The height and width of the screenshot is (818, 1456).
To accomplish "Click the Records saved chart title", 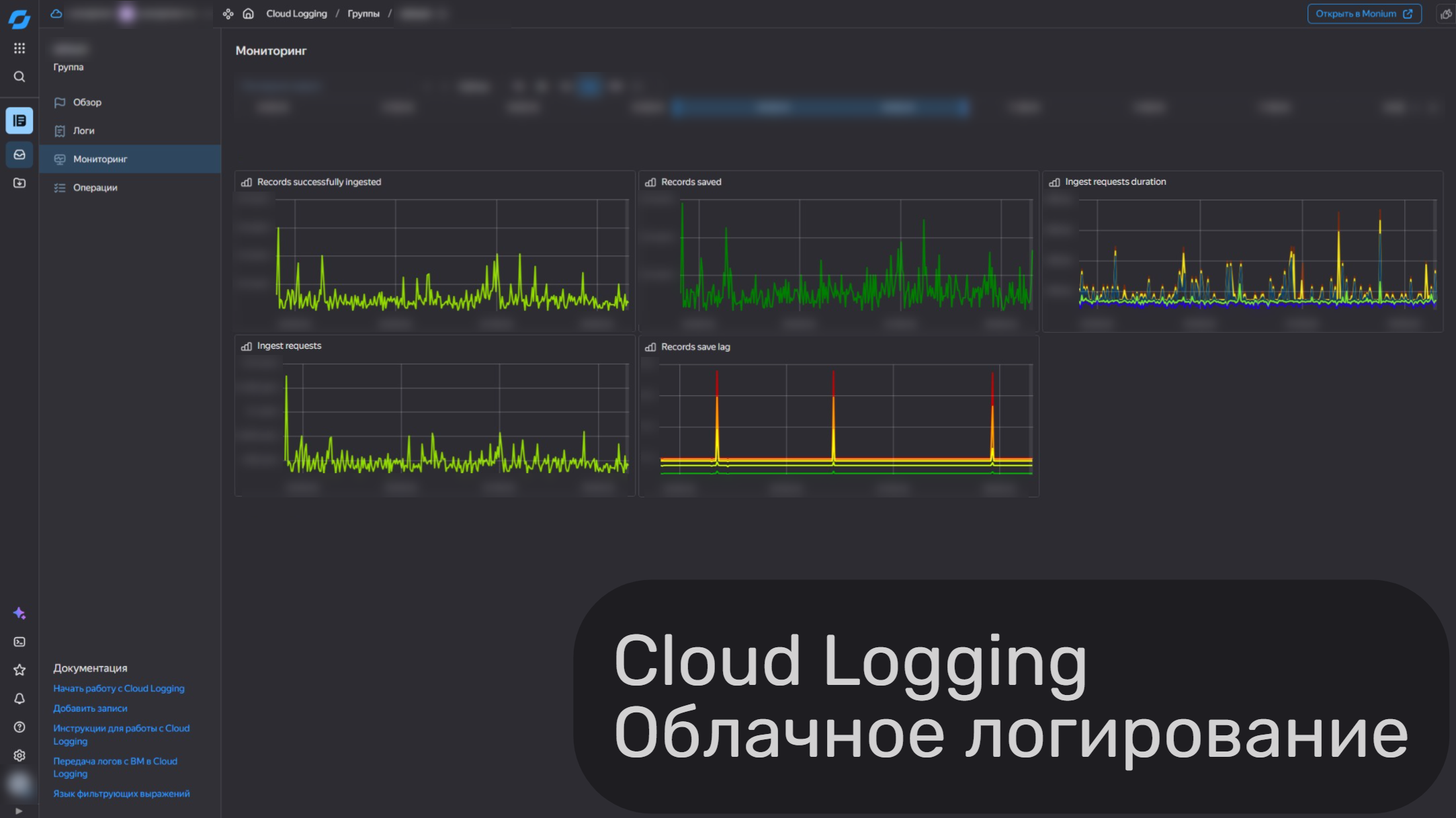I will [691, 182].
